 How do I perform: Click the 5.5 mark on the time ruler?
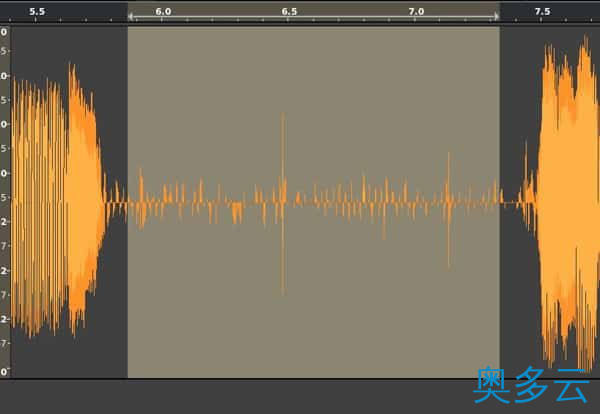37,11
